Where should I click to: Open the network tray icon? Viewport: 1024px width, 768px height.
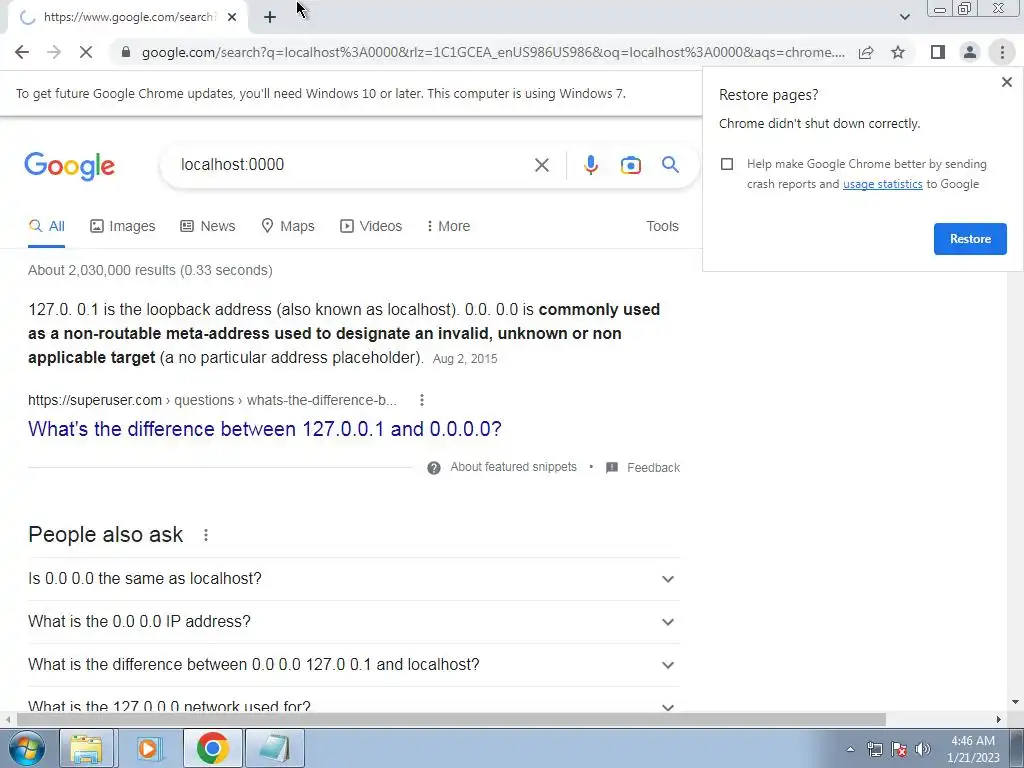tap(874, 750)
